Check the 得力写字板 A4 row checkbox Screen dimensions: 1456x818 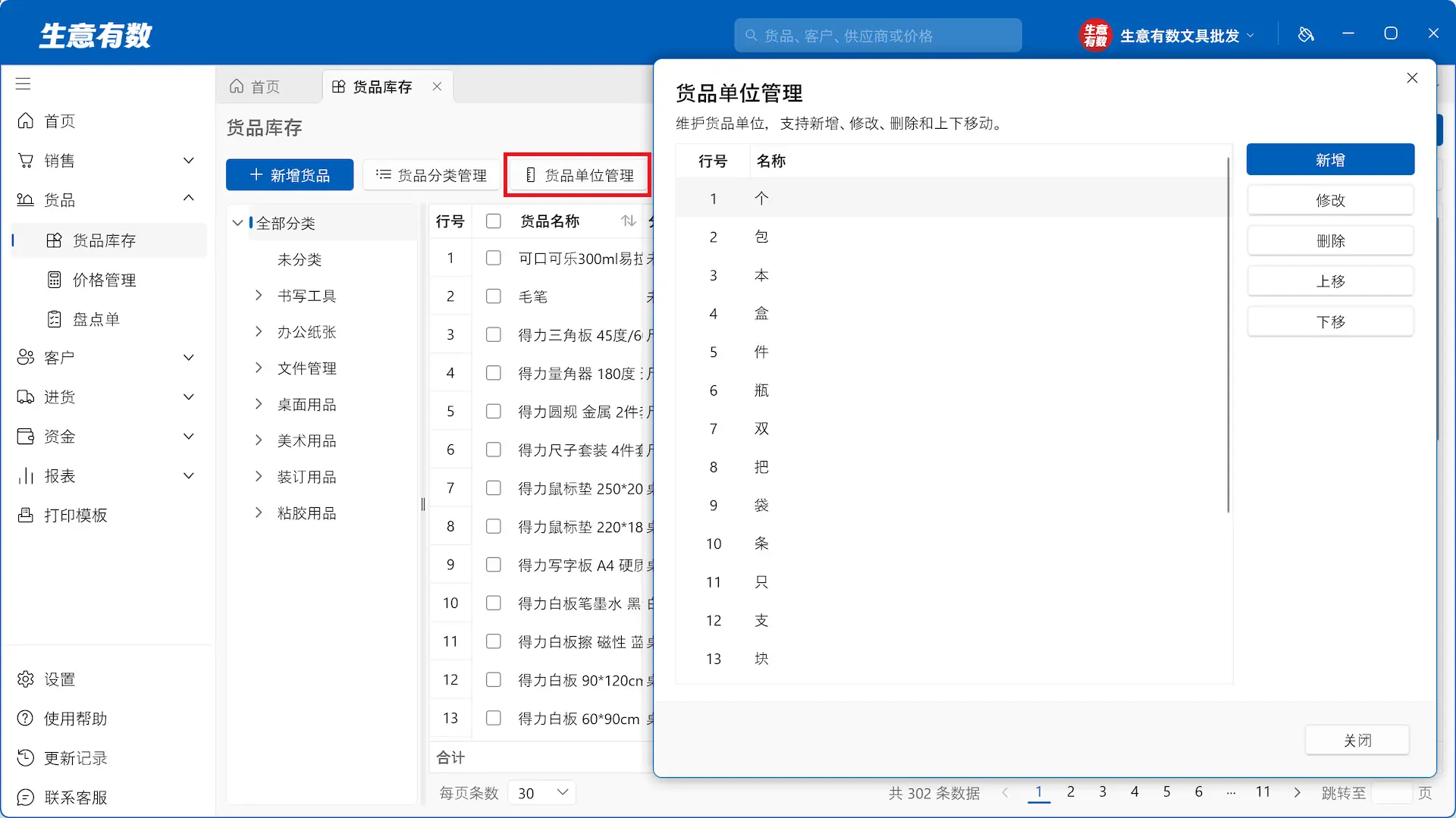coord(494,565)
